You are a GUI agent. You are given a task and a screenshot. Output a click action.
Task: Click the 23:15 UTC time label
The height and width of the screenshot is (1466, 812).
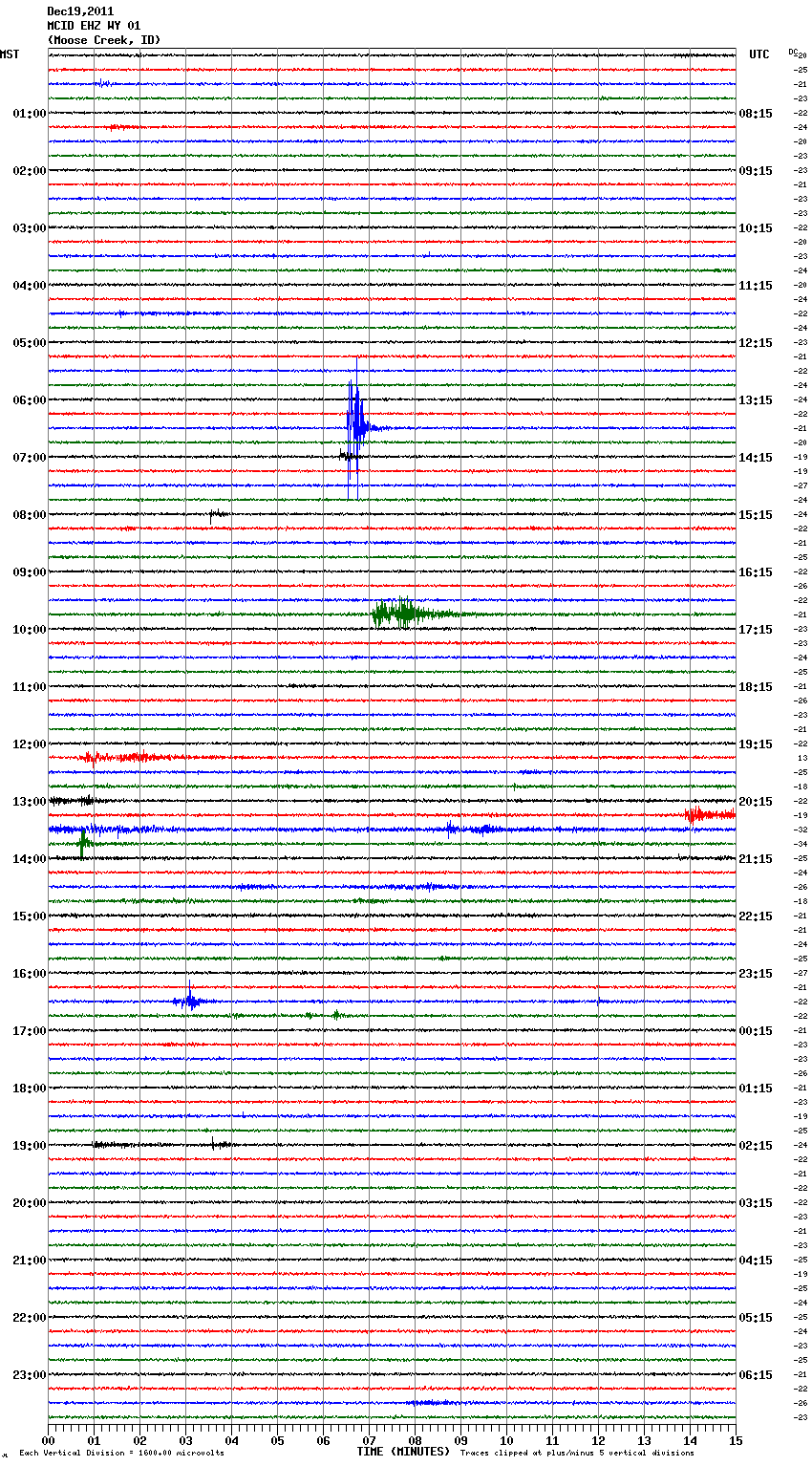click(756, 974)
